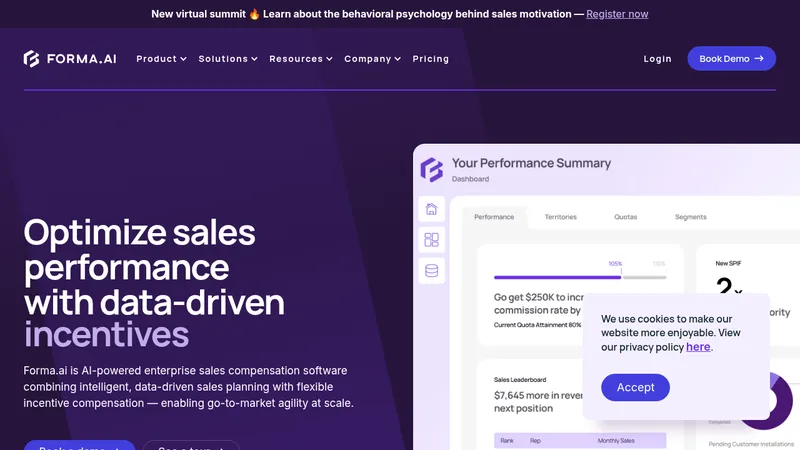The image size is (800, 450).
Task: Select the Performance tab in dashboard
Action: [494, 217]
